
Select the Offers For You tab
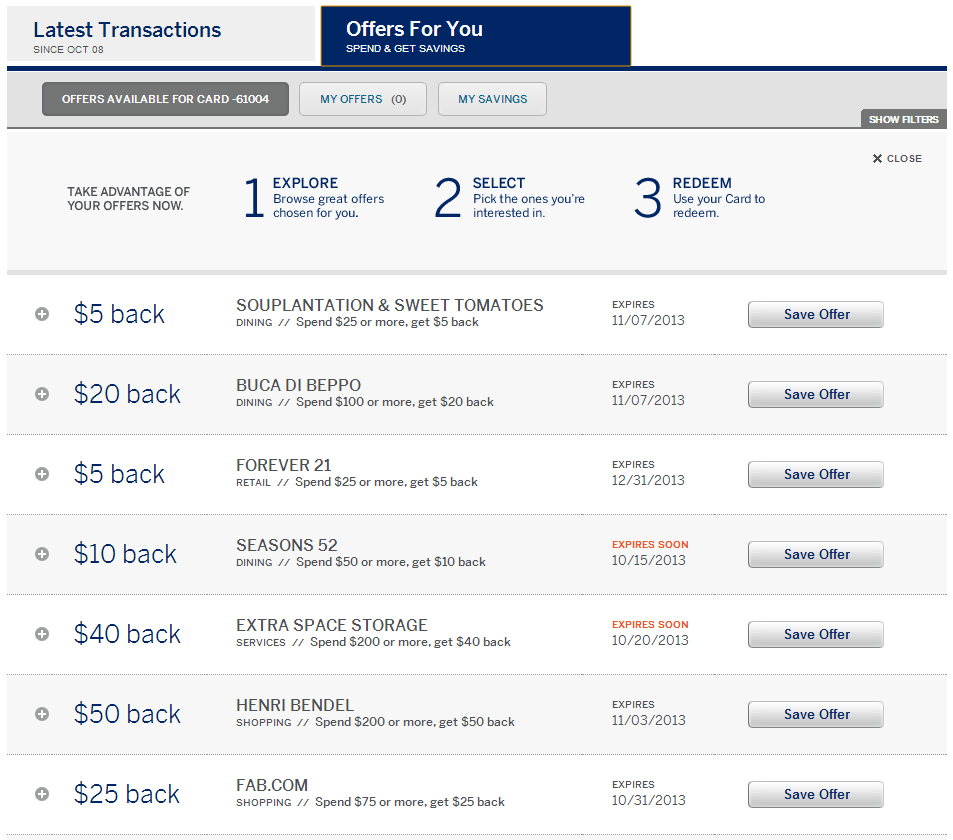475,35
